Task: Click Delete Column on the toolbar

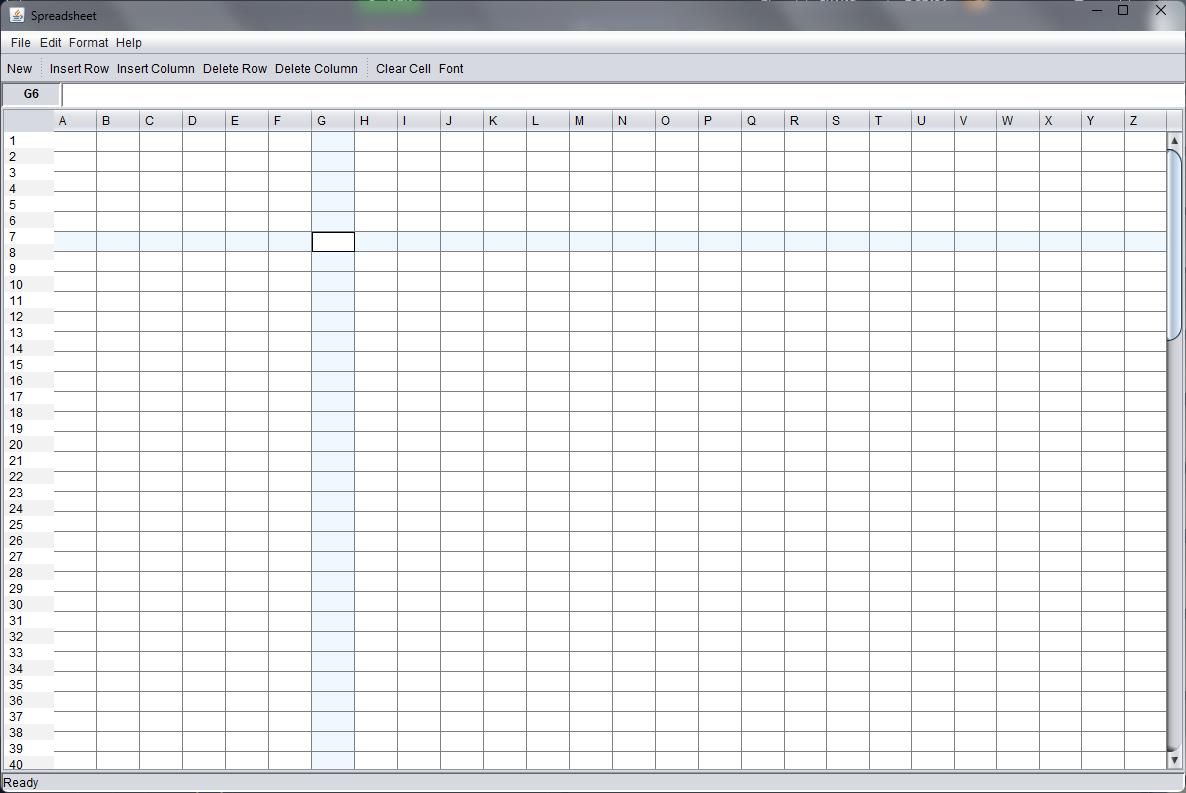Action: [x=316, y=68]
